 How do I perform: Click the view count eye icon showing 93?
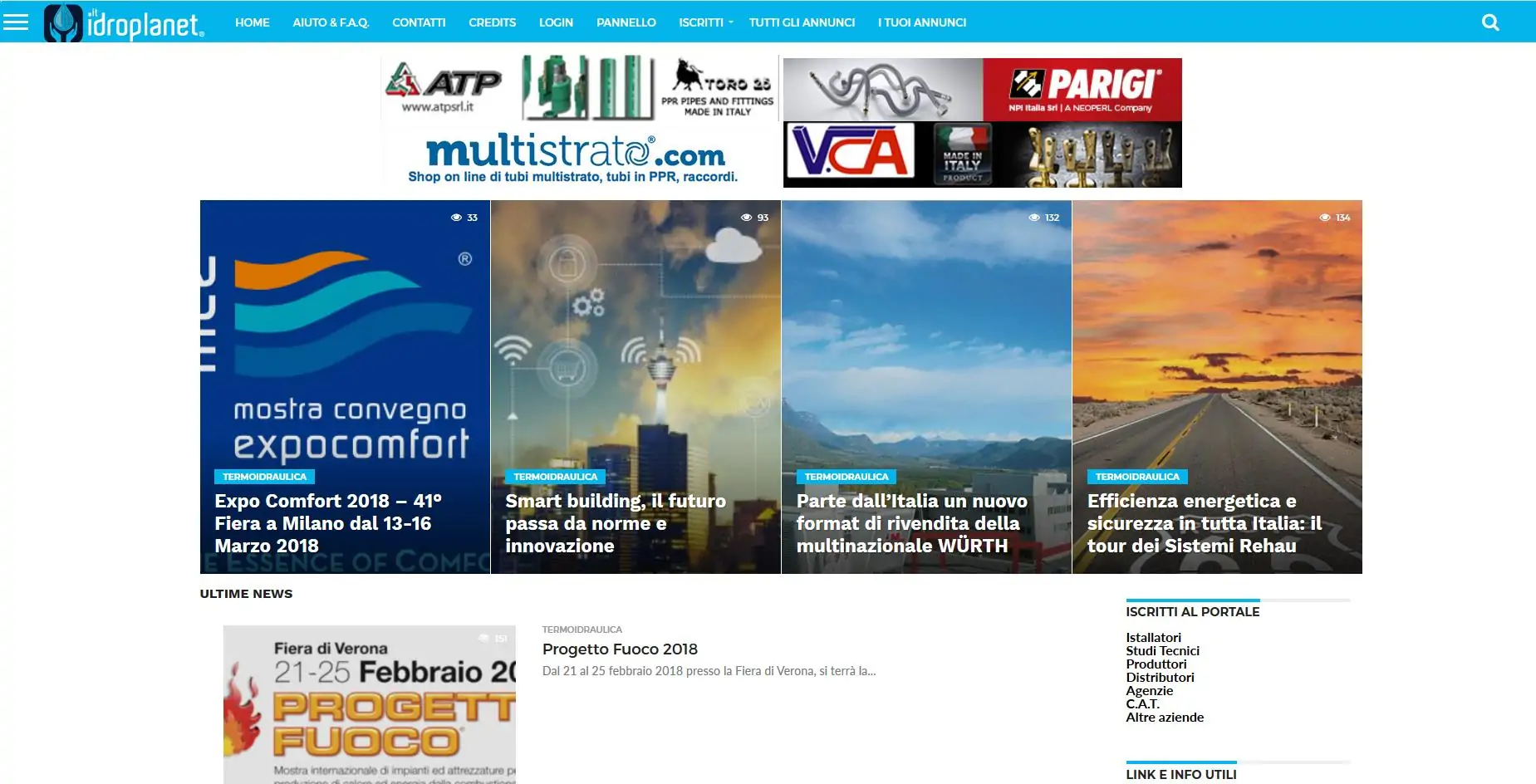tap(746, 218)
